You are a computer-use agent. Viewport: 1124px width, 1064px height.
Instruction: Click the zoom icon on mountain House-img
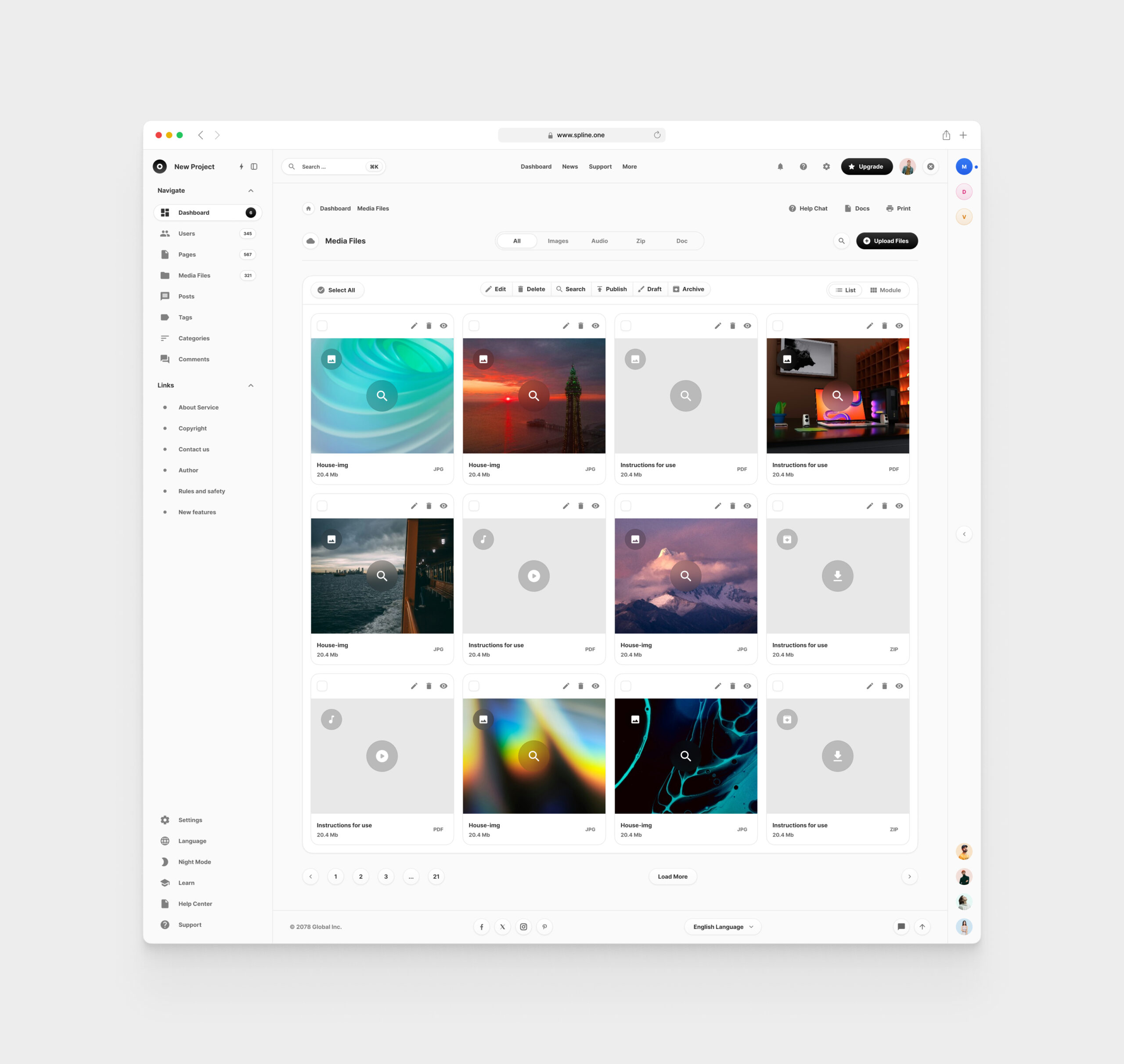(x=685, y=576)
